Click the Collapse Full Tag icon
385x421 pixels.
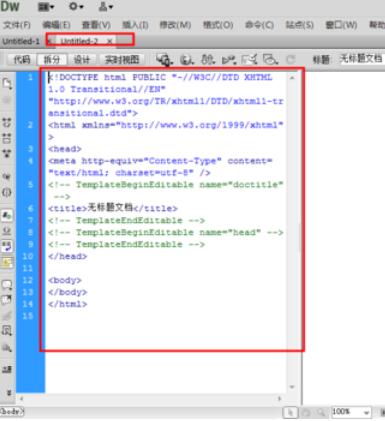(x=7, y=122)
